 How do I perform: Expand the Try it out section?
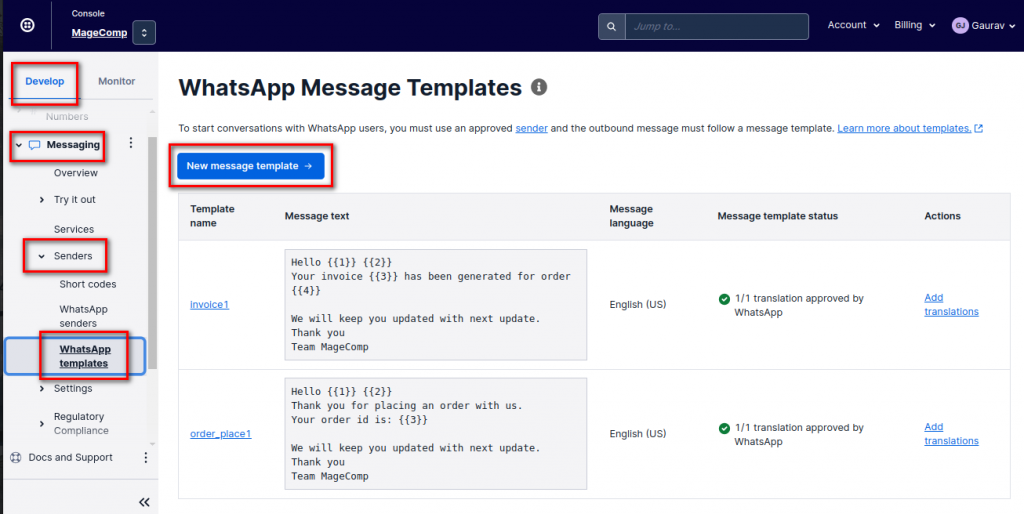(41, 201)
